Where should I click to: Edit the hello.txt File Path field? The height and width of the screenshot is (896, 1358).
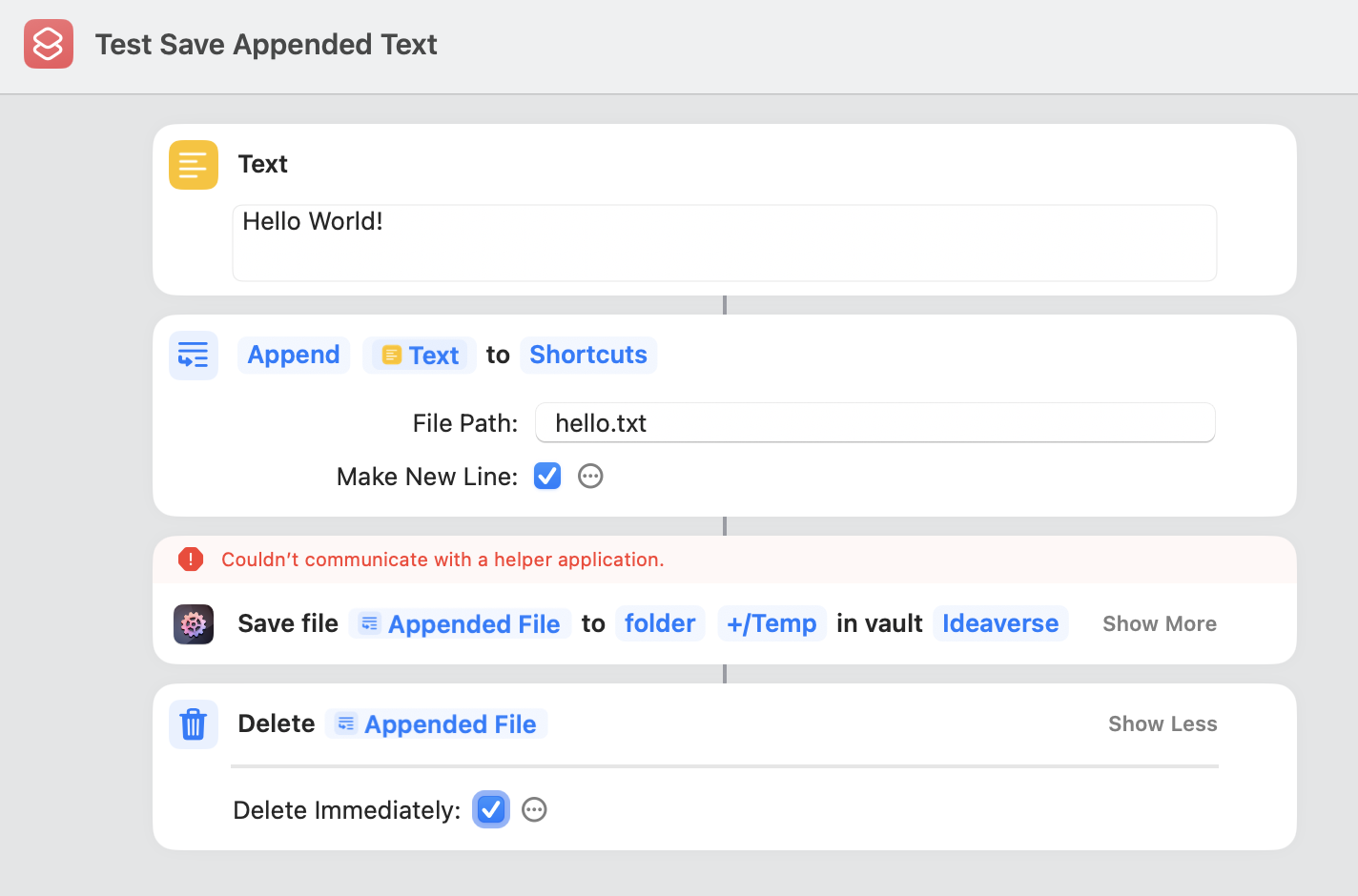(x=874, y=423)
